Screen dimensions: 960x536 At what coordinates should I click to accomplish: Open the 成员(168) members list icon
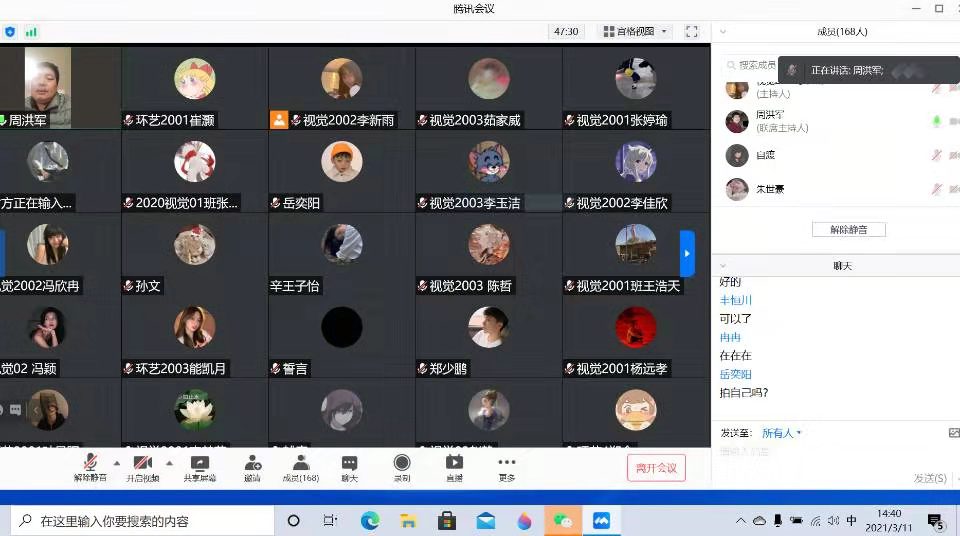click(300, 465)
